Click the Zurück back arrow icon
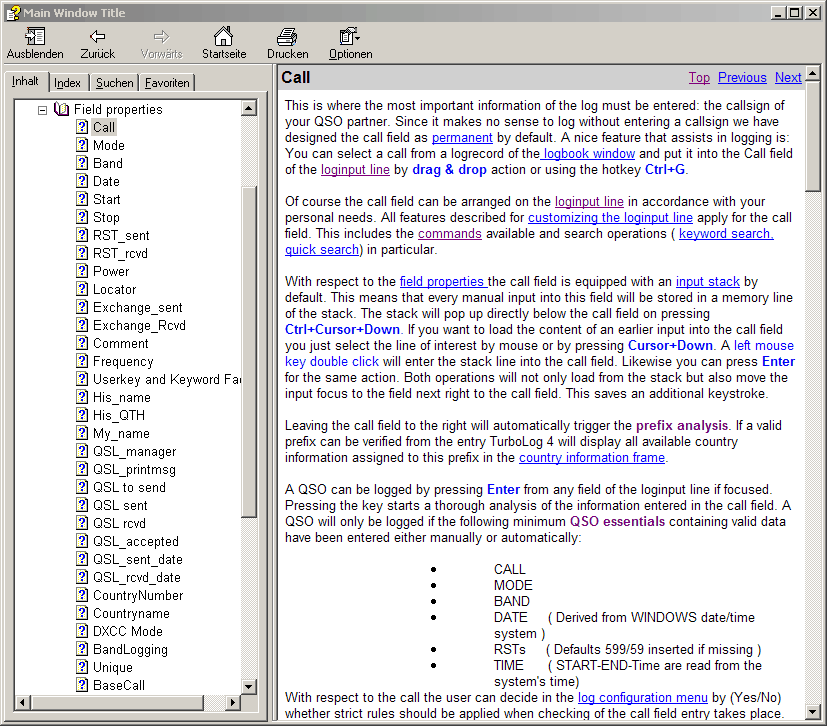The width and height of the screenshot is (827, 726). [98, 37]
